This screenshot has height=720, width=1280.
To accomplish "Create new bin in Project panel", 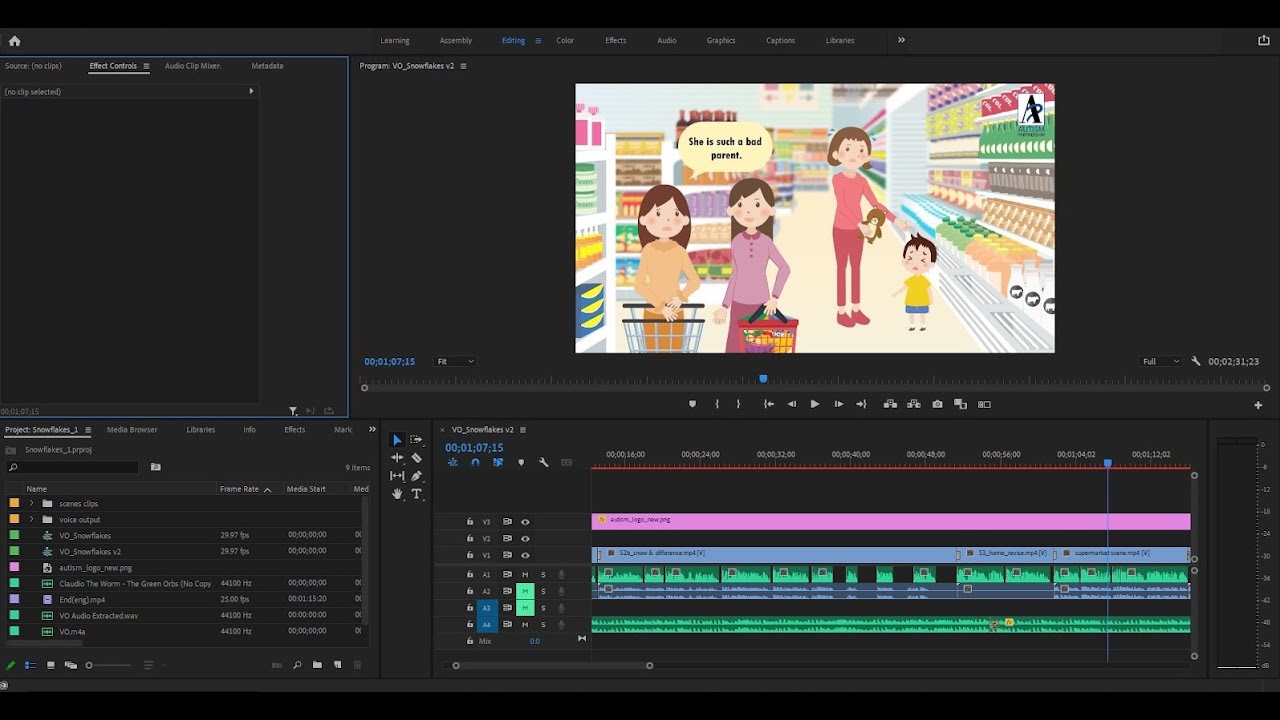I will tap(317, 665).
